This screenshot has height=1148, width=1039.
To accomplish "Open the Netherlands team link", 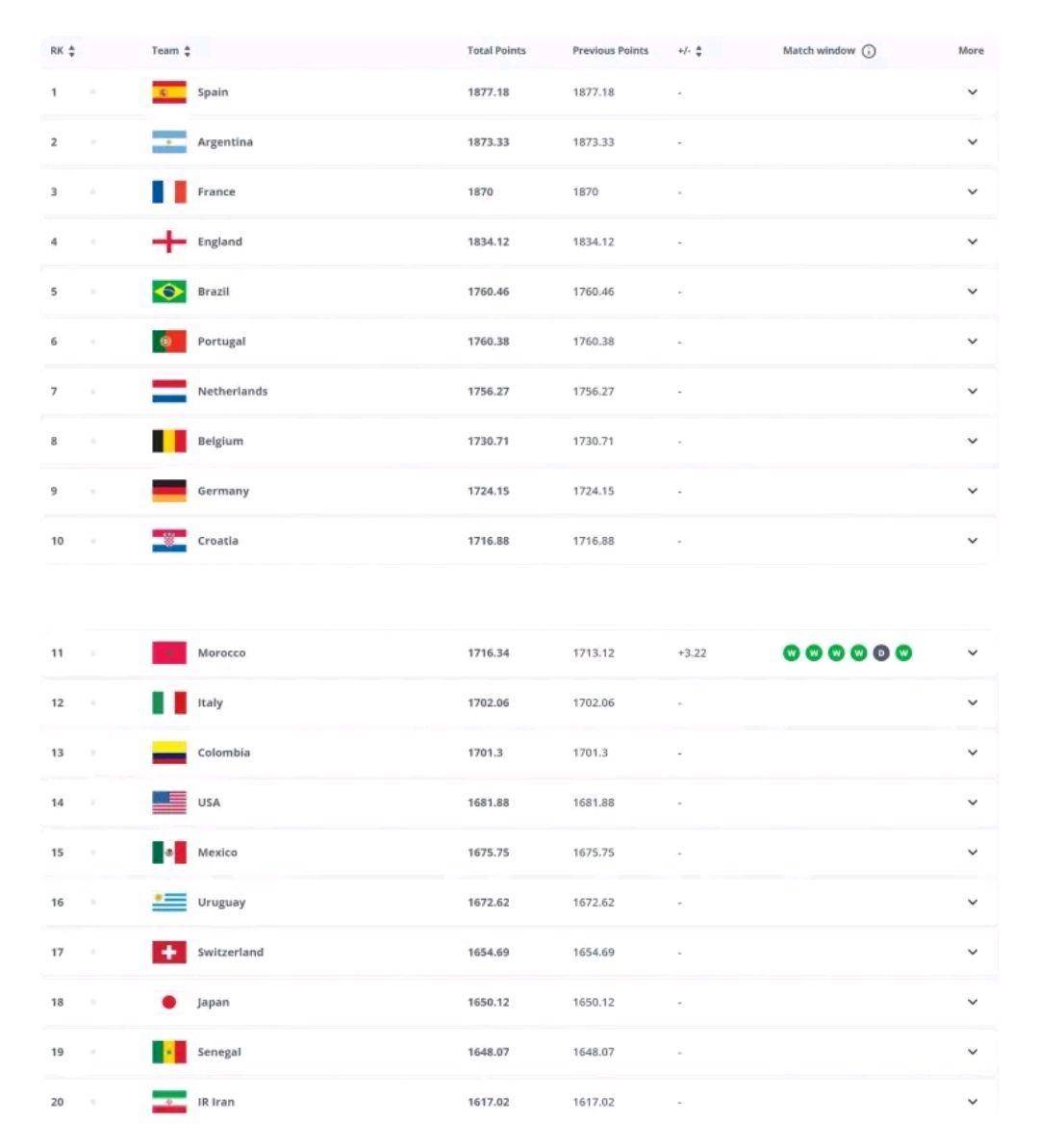I will (232, 392).
